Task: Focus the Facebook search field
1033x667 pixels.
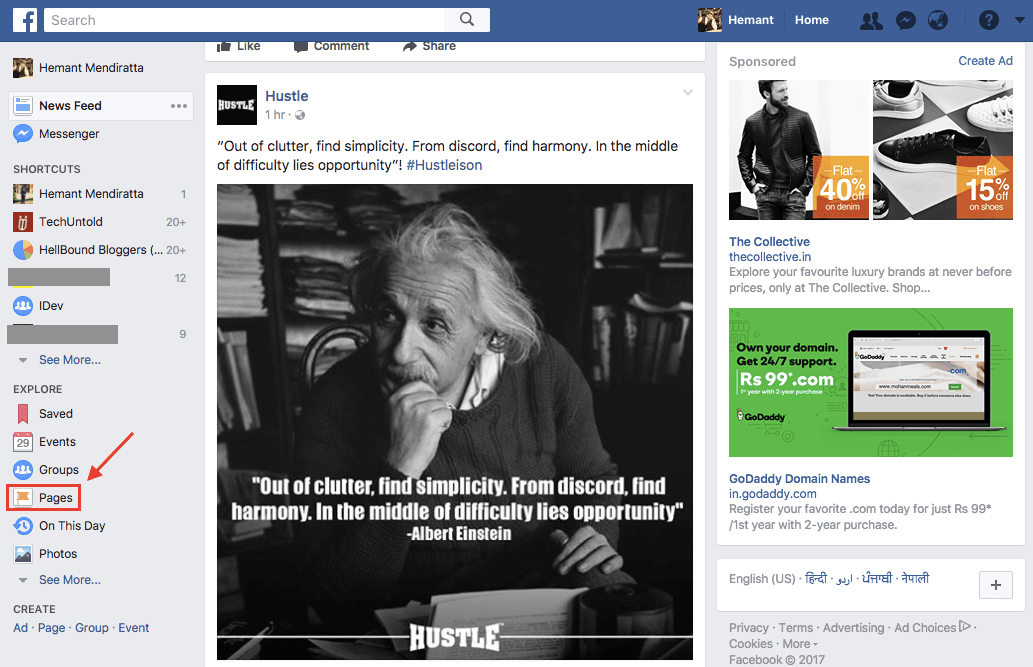Action: pyautogui.click(x=244, y=20)
